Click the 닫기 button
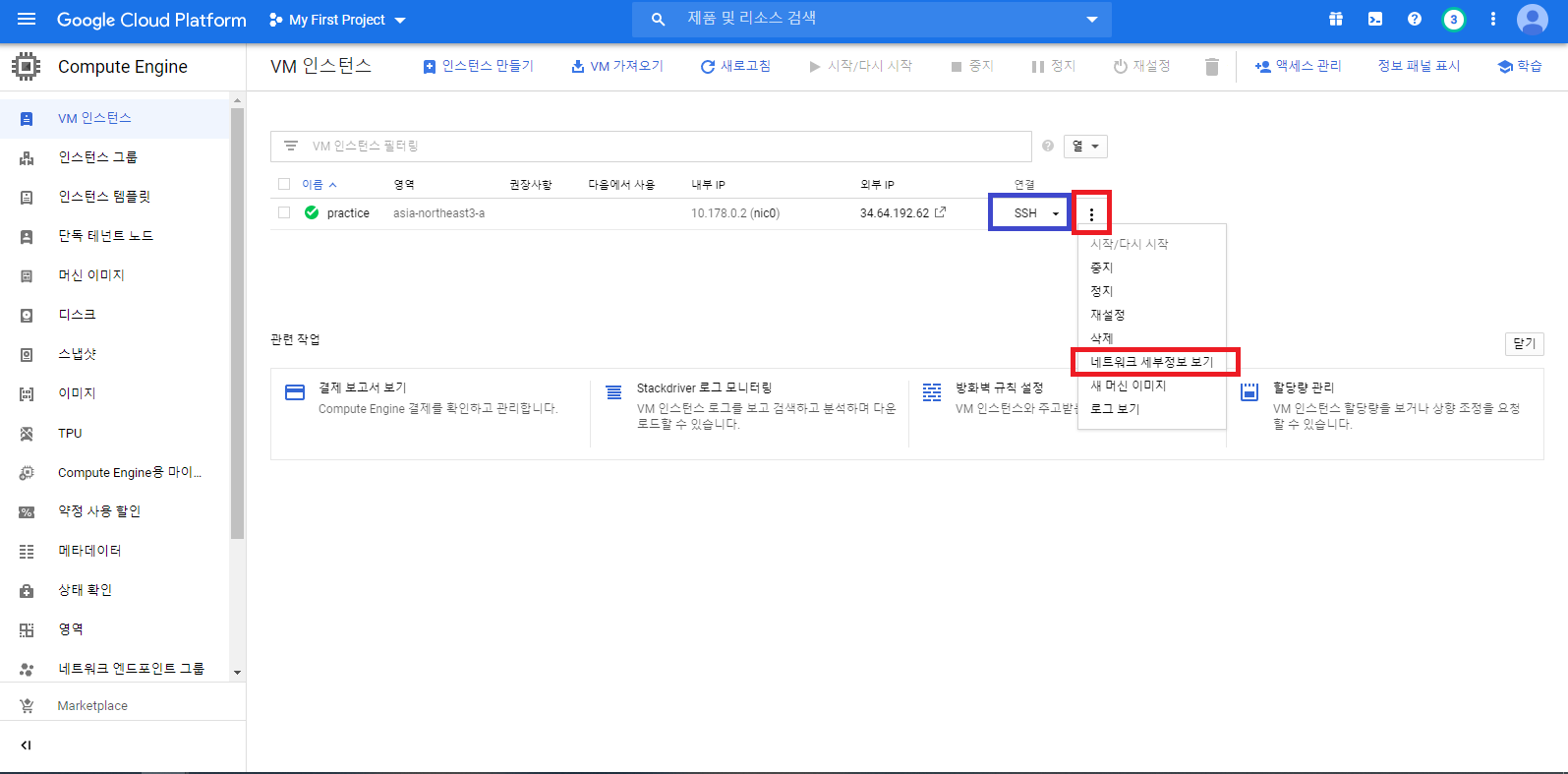The width and height of the screenshot is (1568, 774). pos(1525,343)
